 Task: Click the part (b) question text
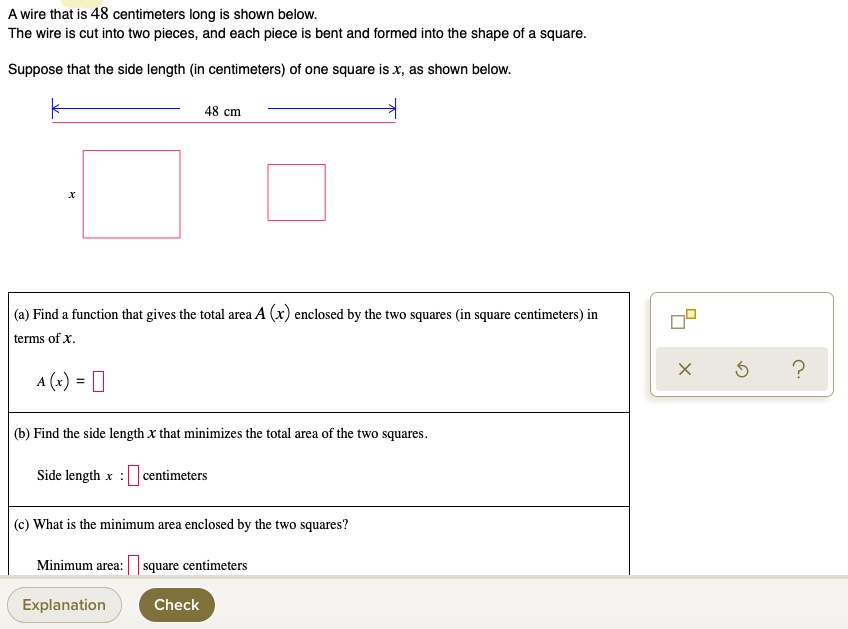click(x=221, y=434)
